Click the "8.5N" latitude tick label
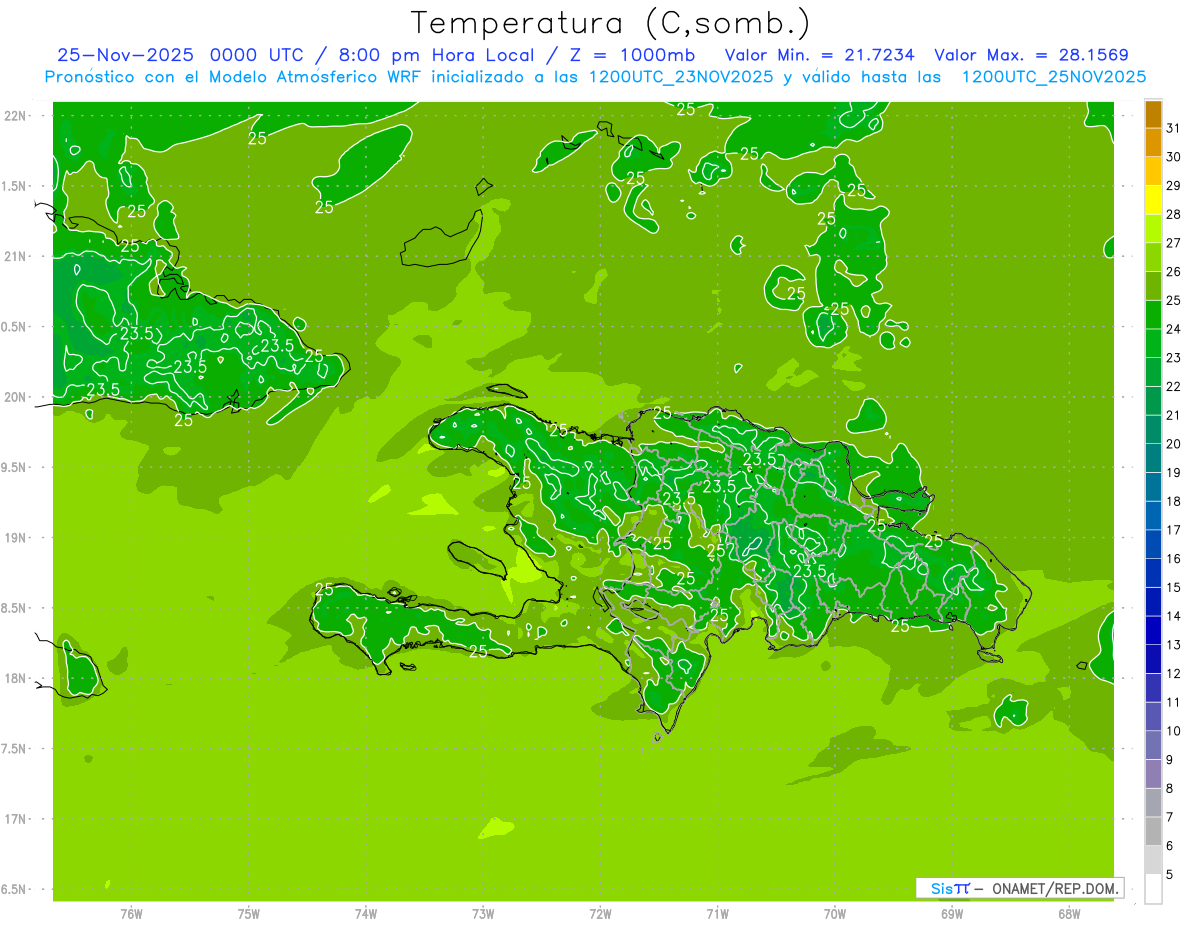 14,609
